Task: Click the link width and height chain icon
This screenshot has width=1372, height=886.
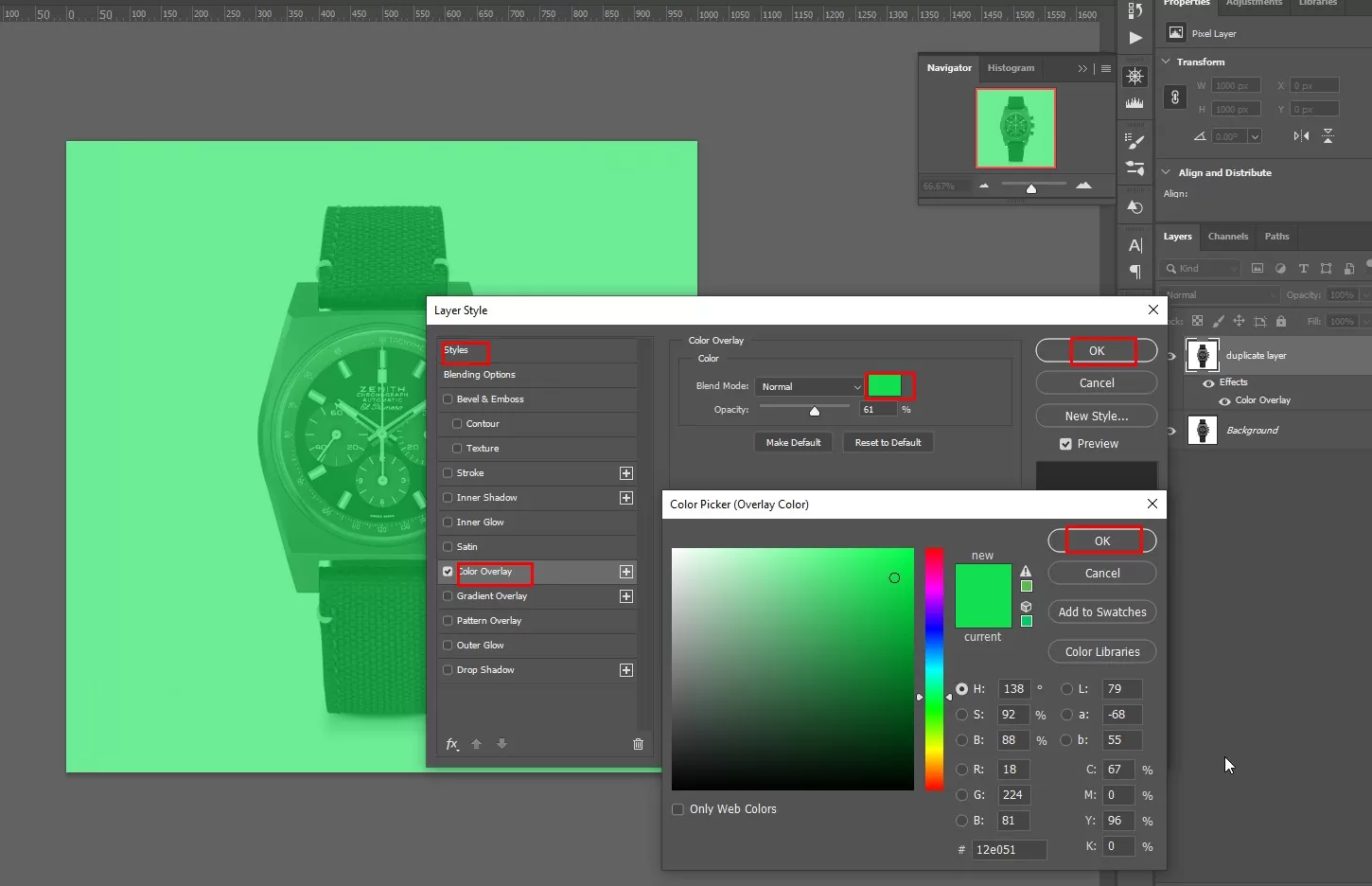Action: (1175, 97)
